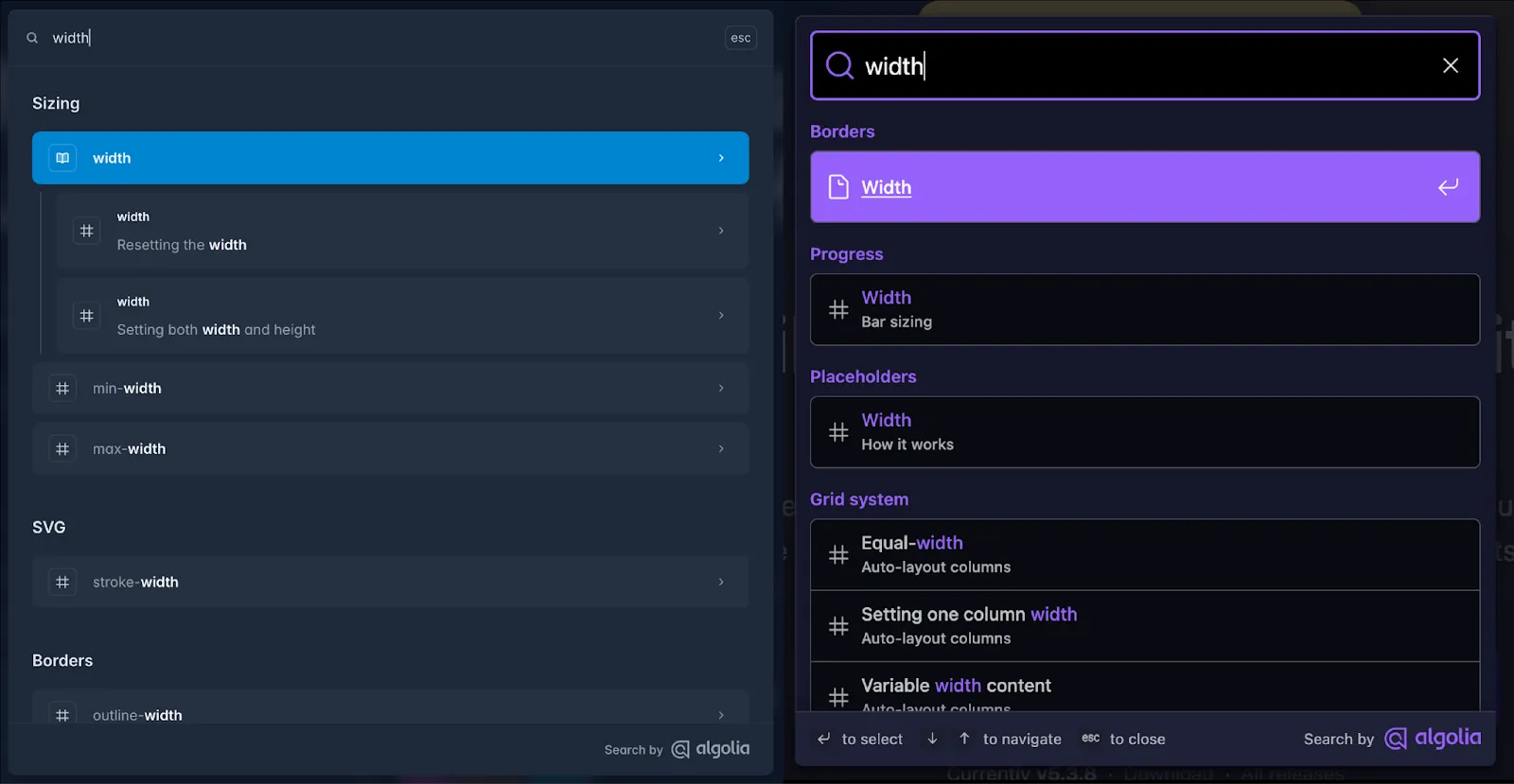Open the 'Width – How it works' Placeholders result
The width and height of the screenshot is (1514, 784).
pos(1145,432)
